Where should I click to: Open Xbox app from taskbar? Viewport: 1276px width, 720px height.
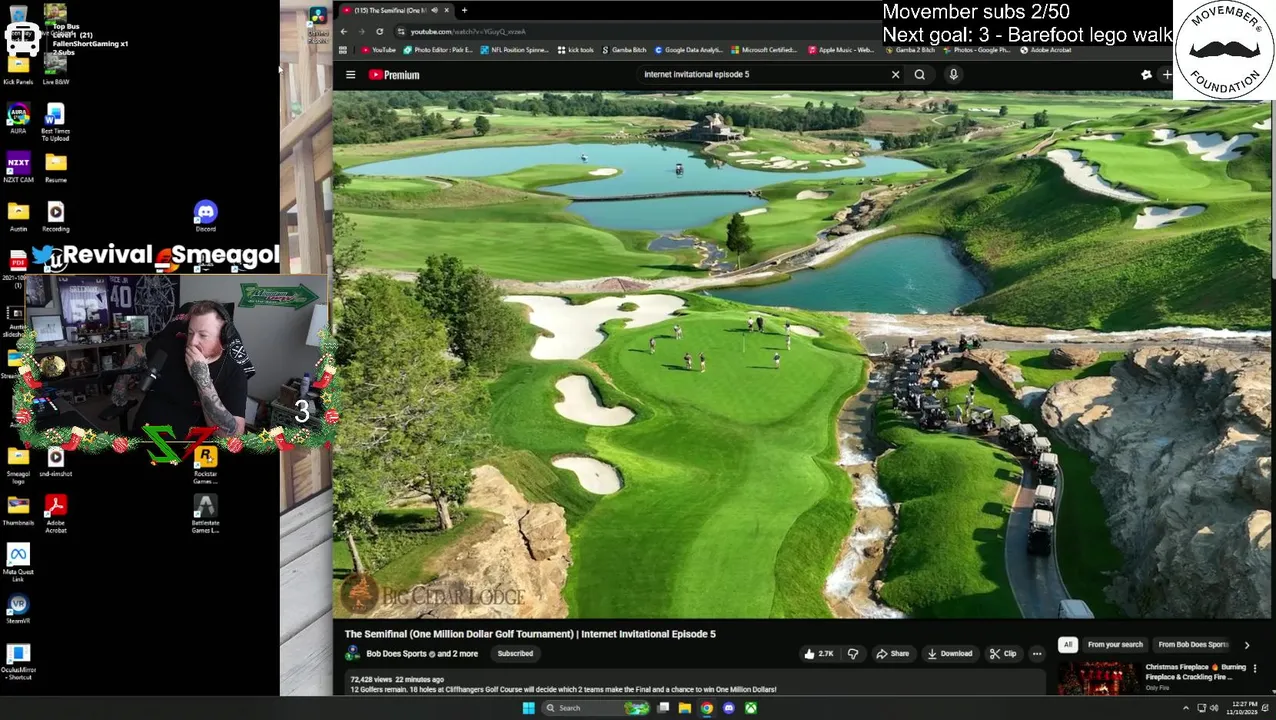coord(750,708)
